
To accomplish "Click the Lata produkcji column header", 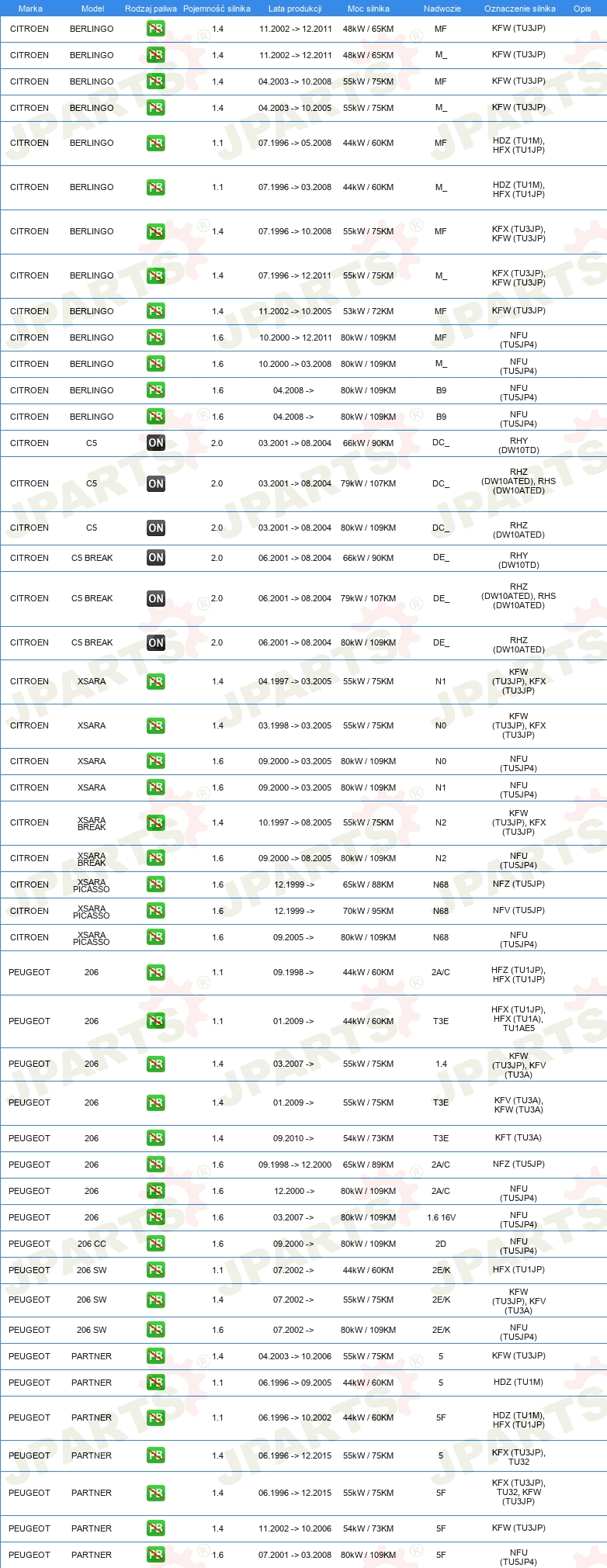I will pyautogui.click(x=295, y=9).
